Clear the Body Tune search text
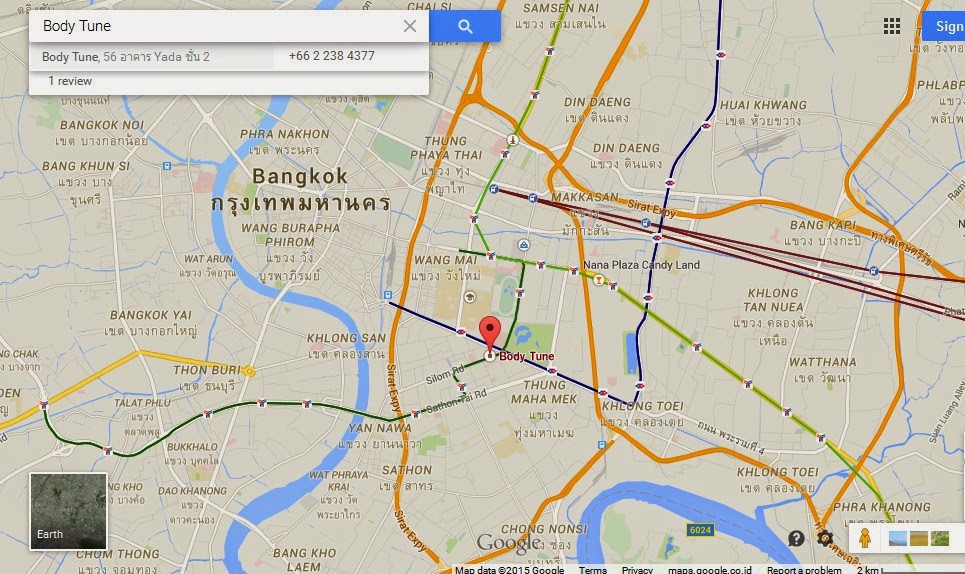This screenshot has height=574, width=965. click(x=410, y=26)
